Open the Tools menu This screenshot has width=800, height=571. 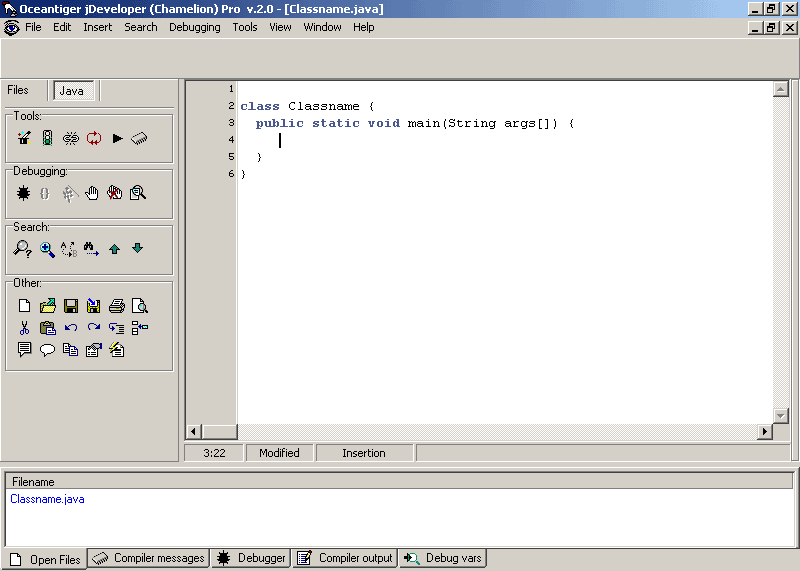tap(245, 27)
